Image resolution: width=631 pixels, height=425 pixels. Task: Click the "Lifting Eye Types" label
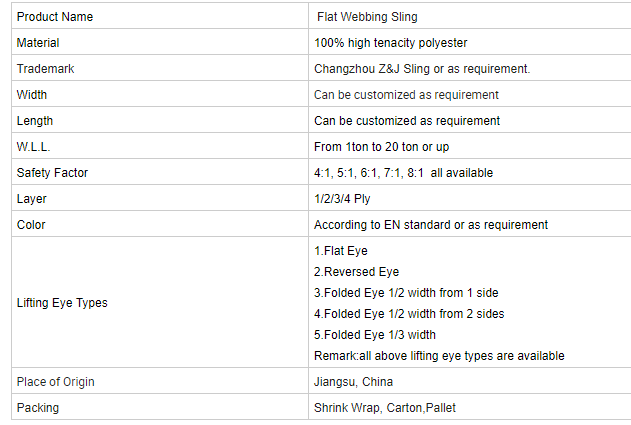coord(62,303)
